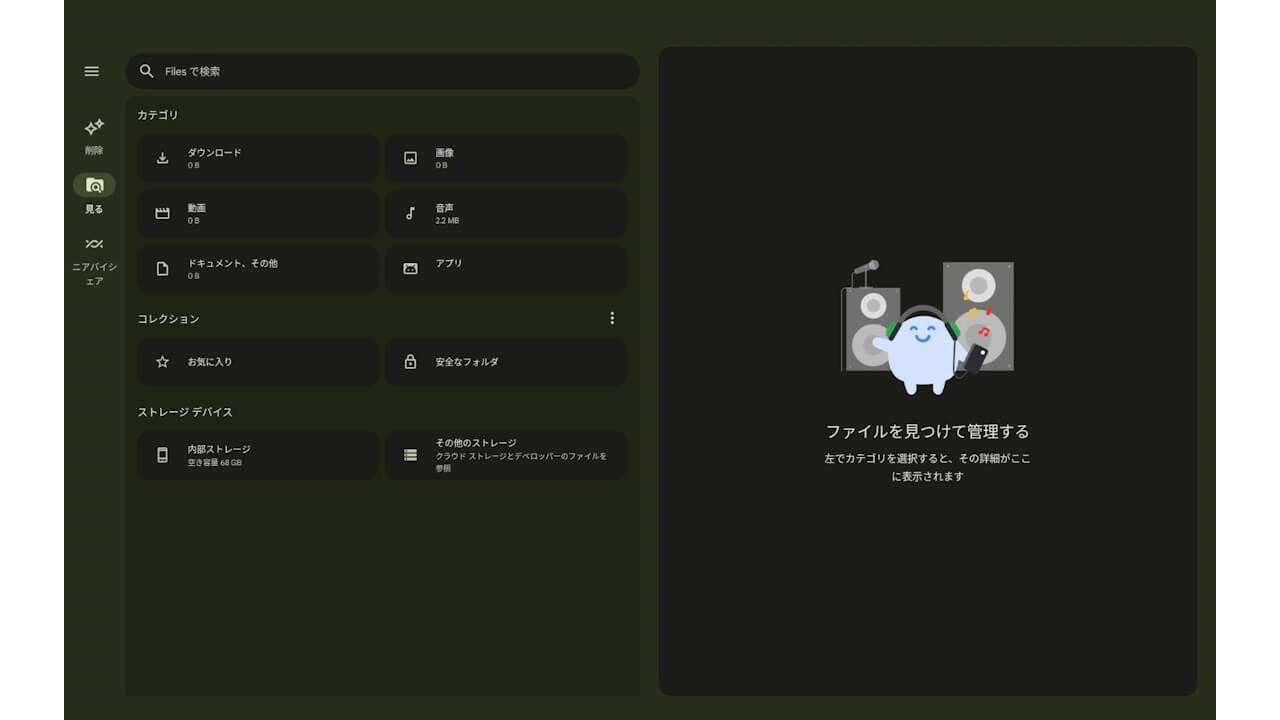Open お気に入り via the star icon
This screenshot has width=1280, height=720.
[162, 362]
